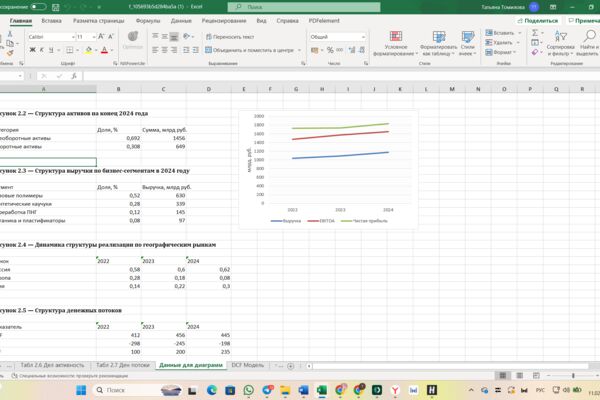Screen dimensions: 600x400
Task: Increase font size with large A icon
Action: coord(101,36)
